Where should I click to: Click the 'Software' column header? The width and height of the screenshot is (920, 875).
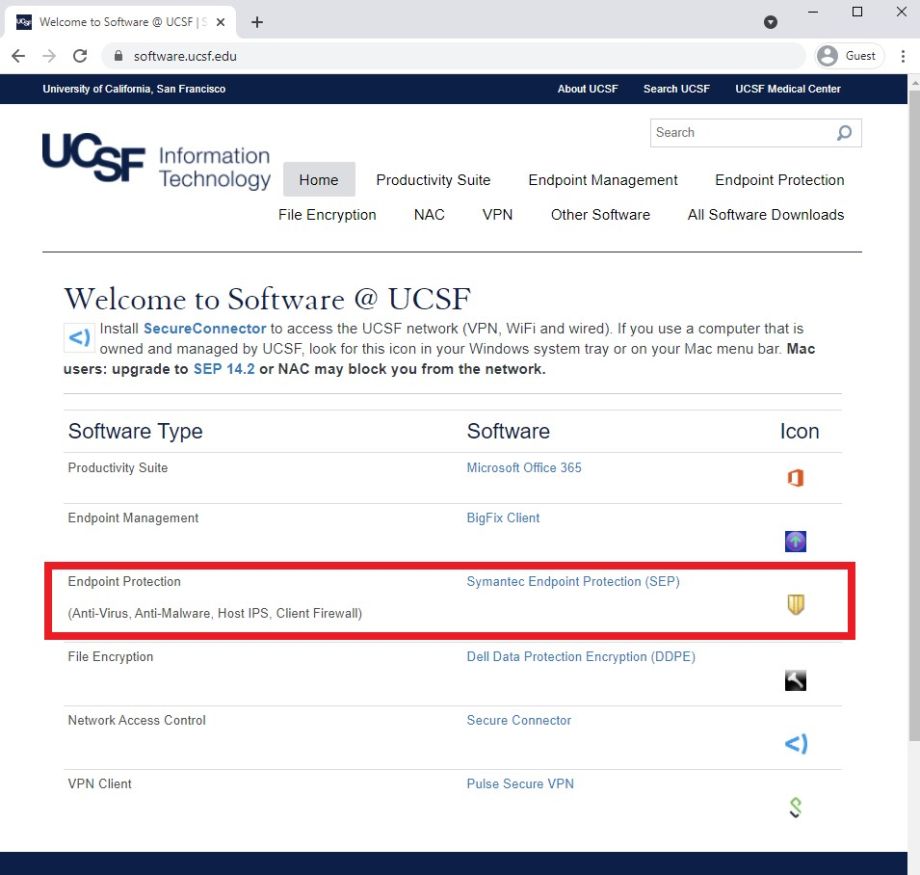tap(508, 431)
